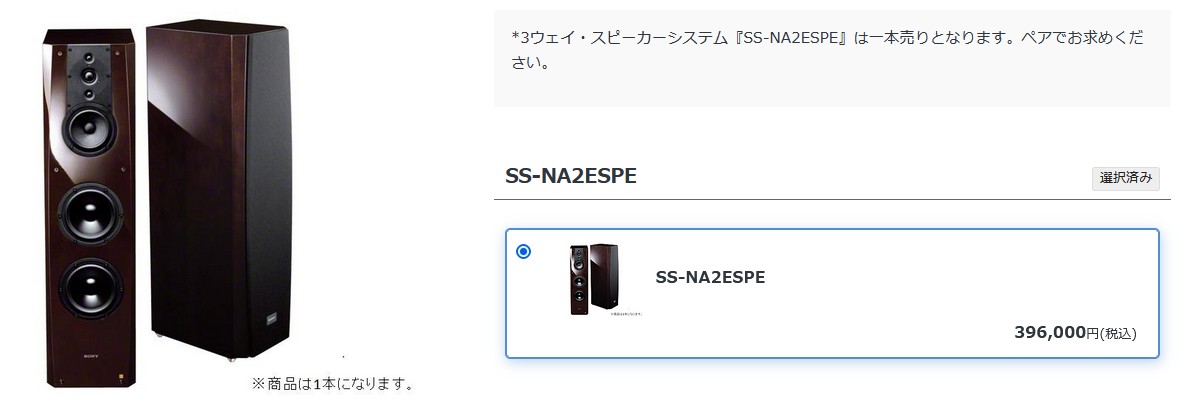Click the midrange driver on front speaker
Screen dimensions: 1201x410
click(x=89, y=125)
